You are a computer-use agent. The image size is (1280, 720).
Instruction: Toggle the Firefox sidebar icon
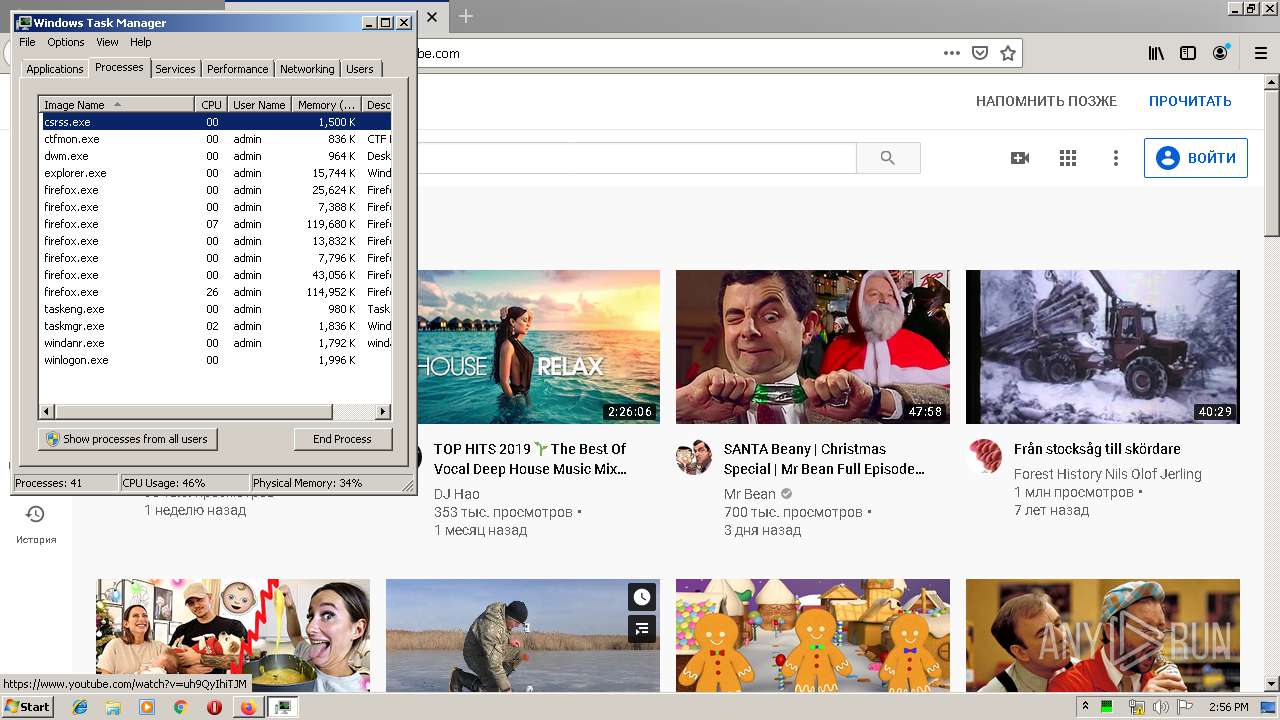click(x=1188, y=53)
